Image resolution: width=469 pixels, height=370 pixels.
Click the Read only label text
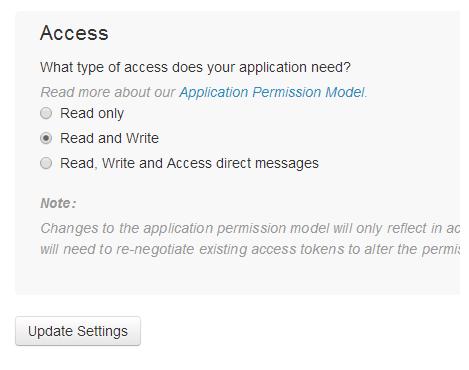[x=92, y=113]
